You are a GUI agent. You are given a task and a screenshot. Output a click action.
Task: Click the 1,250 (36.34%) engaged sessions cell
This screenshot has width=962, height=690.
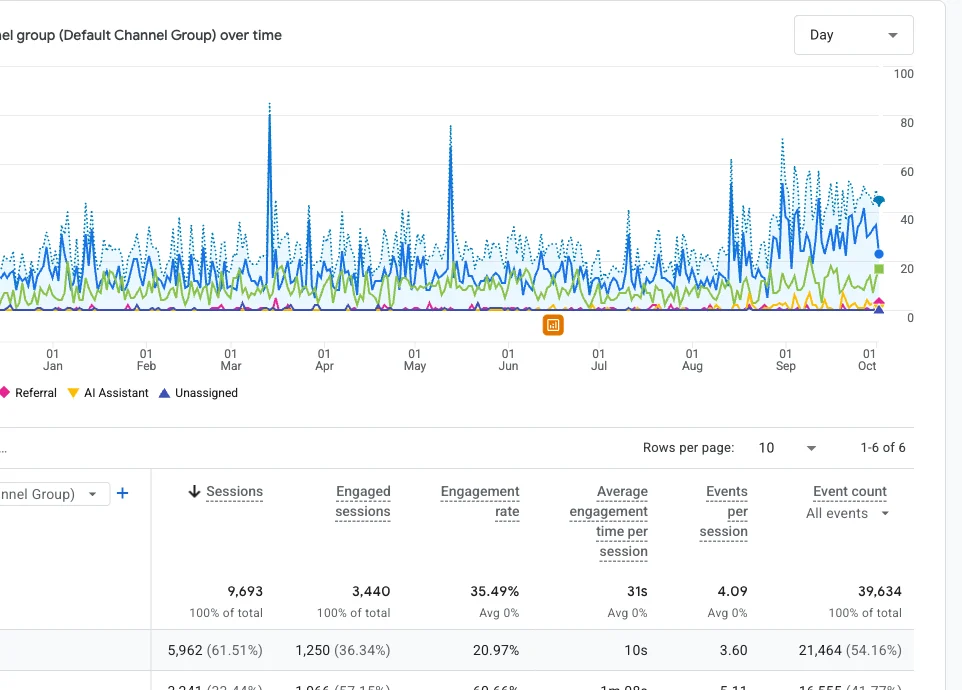(x=342, y=650)
